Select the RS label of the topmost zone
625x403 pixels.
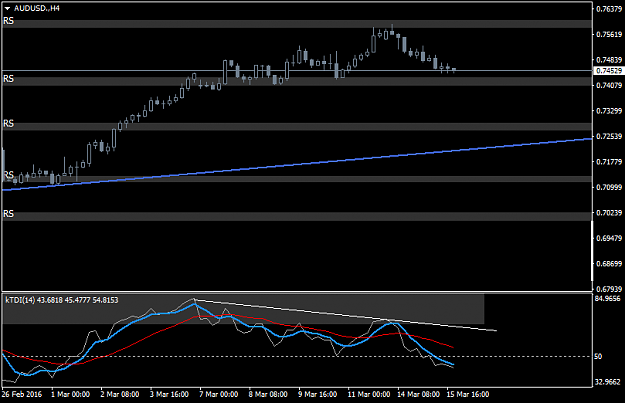pyautogui.click(x=8, y=21)
